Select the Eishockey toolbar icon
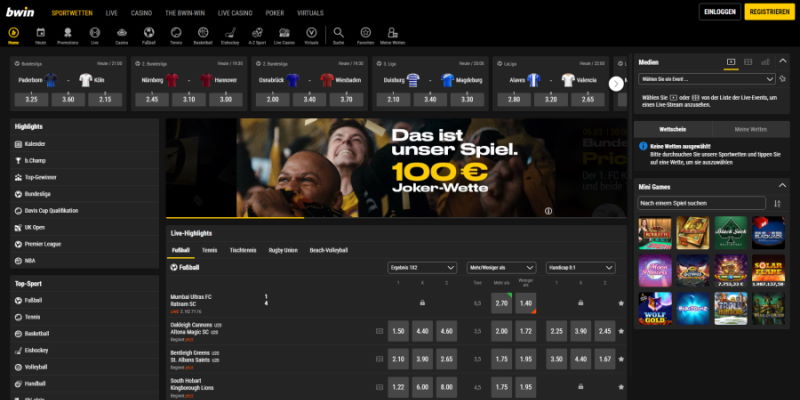This screenshot has width=800, height=400. [x=230, y=33]
